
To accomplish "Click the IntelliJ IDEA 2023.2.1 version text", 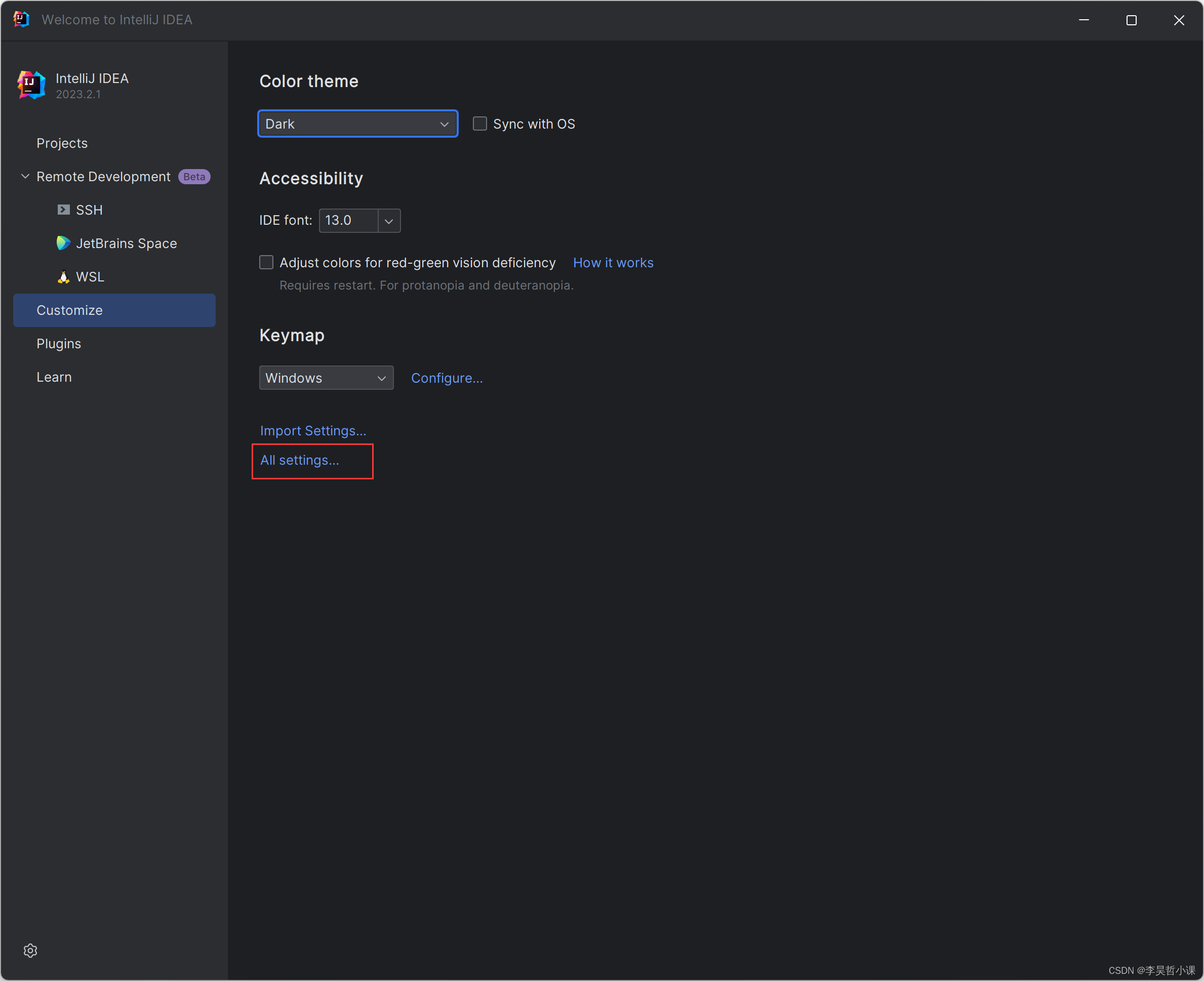I will [x=78, y=94].
